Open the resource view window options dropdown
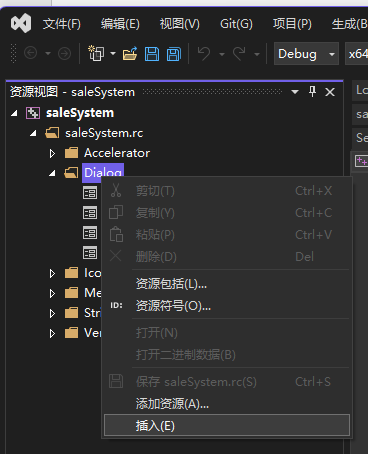368x454 pixels. (x=295, y=92)
